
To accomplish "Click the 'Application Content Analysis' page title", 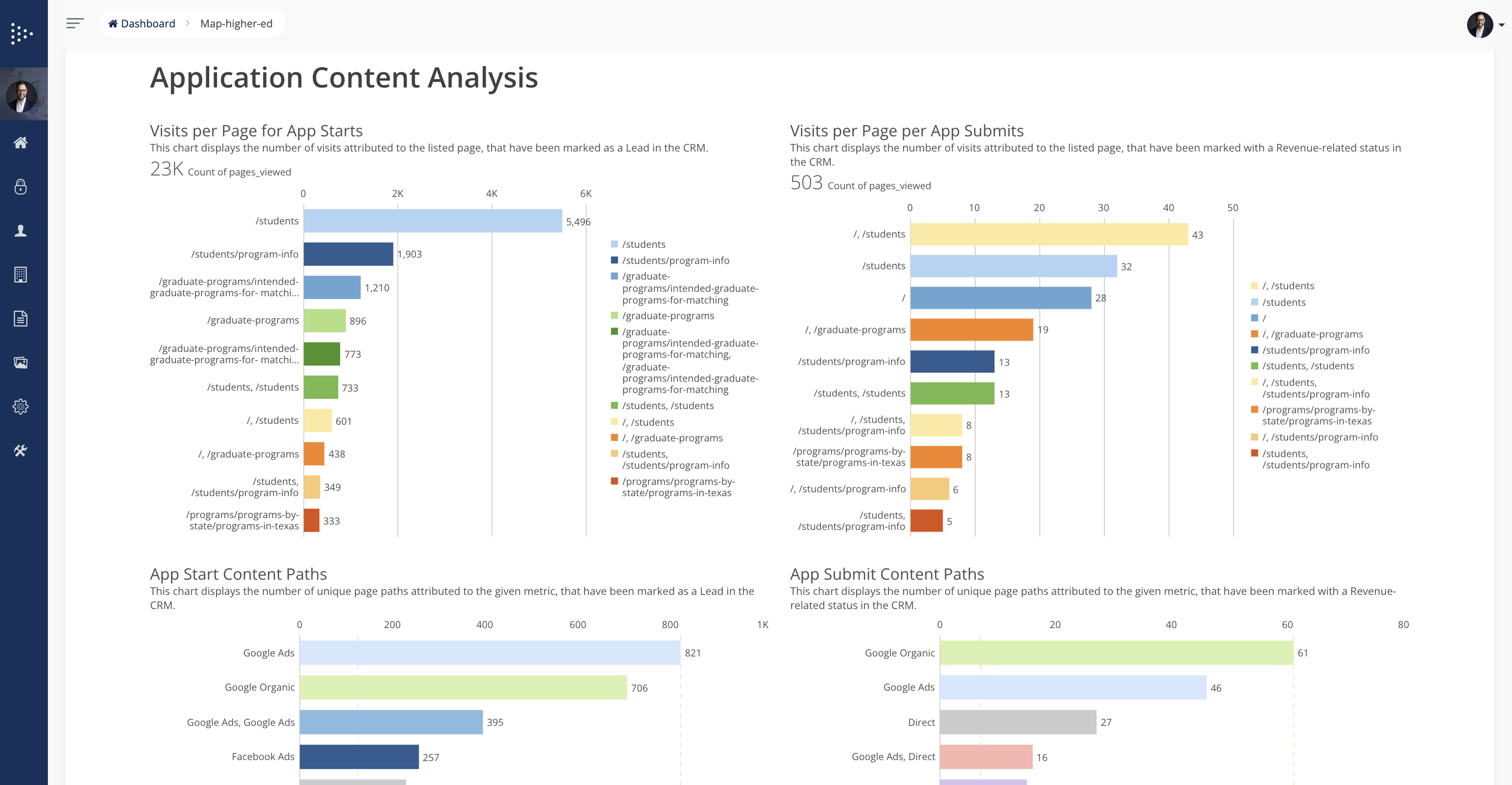I will point(344,78).
